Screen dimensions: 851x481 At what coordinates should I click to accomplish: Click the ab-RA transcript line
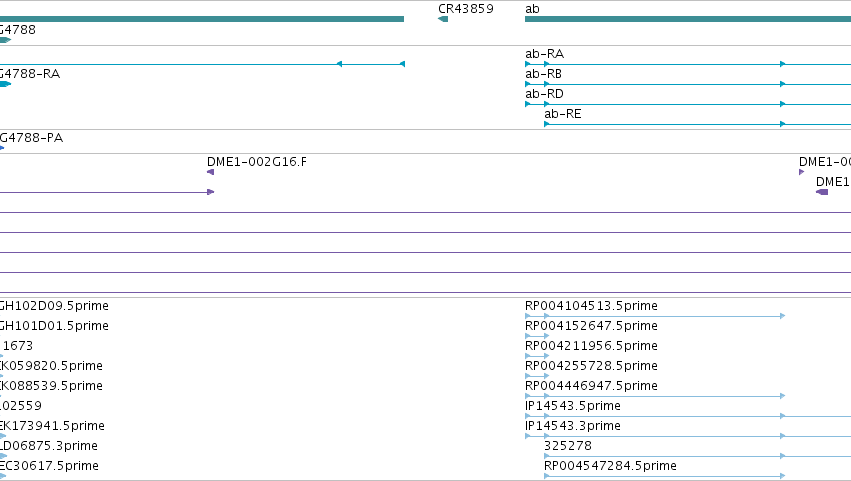pos(688,64)
